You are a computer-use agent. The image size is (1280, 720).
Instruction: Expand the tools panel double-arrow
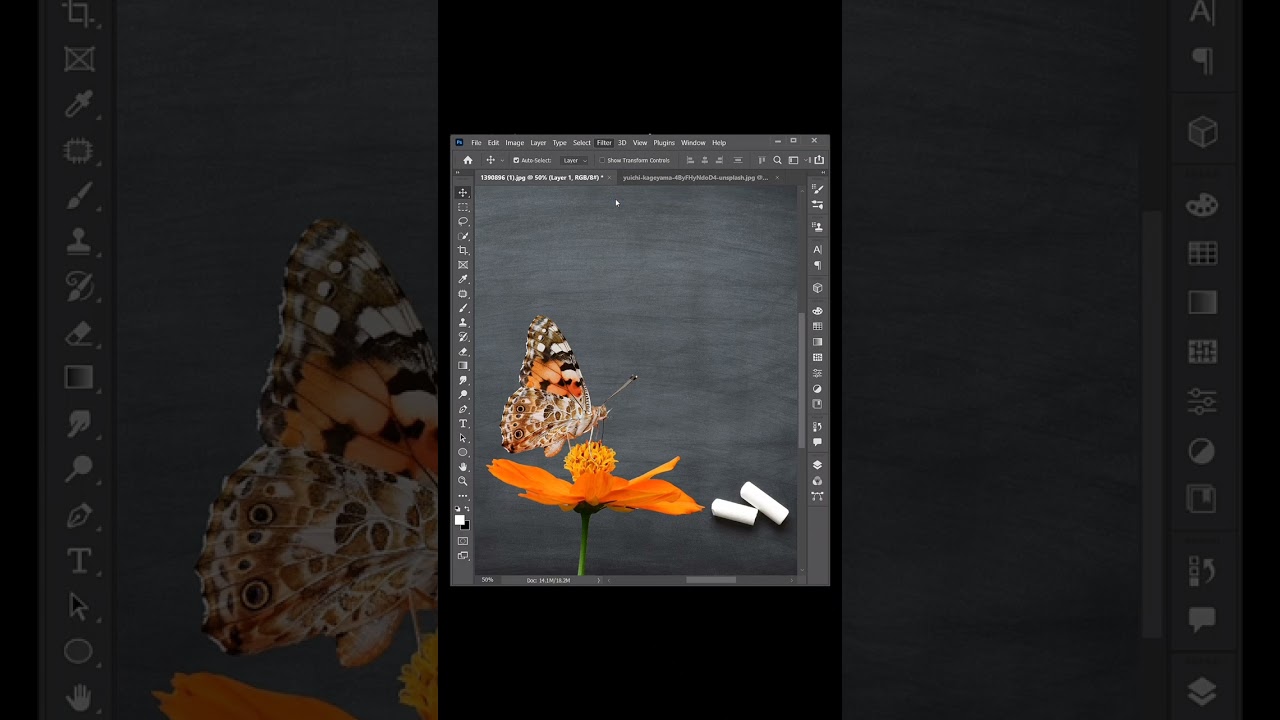(457, 172)
